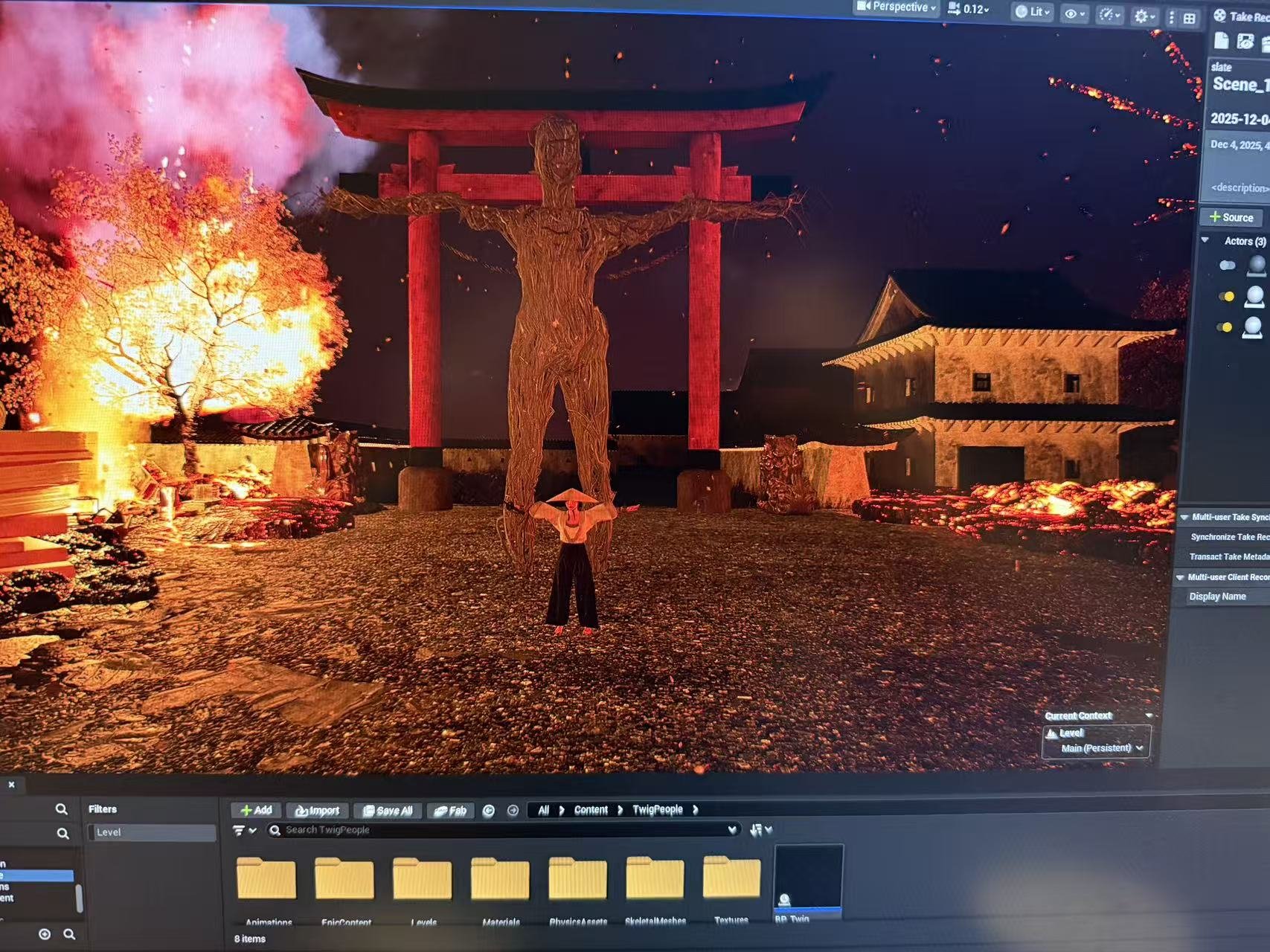The width and height of the screenshot is (1270, 952).
Task: Open the saved searches chevron in search bar
Action: (732, 829)
